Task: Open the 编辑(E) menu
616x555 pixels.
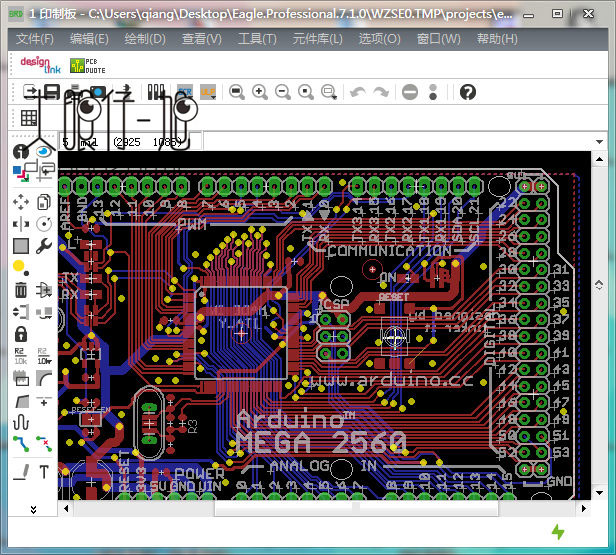Action: point(89,39)
